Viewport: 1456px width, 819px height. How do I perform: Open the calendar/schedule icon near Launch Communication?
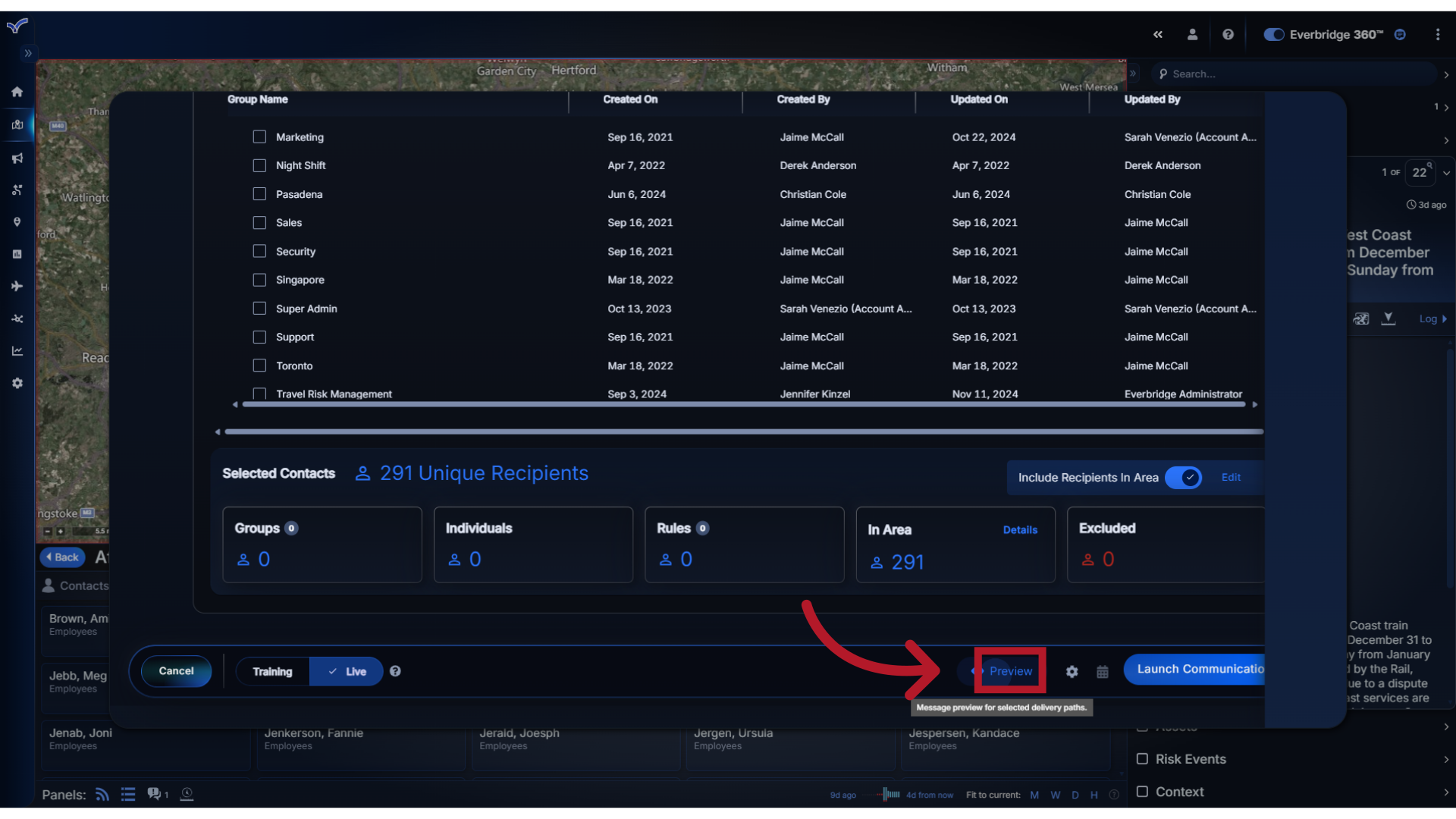click(1103, 671)
